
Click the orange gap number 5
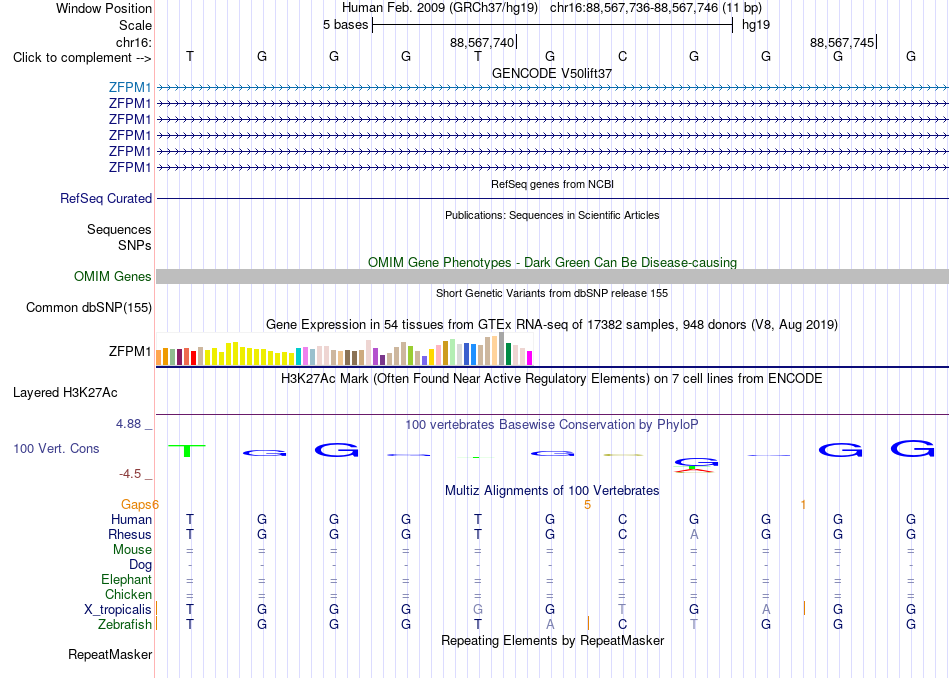pos(587,505)
